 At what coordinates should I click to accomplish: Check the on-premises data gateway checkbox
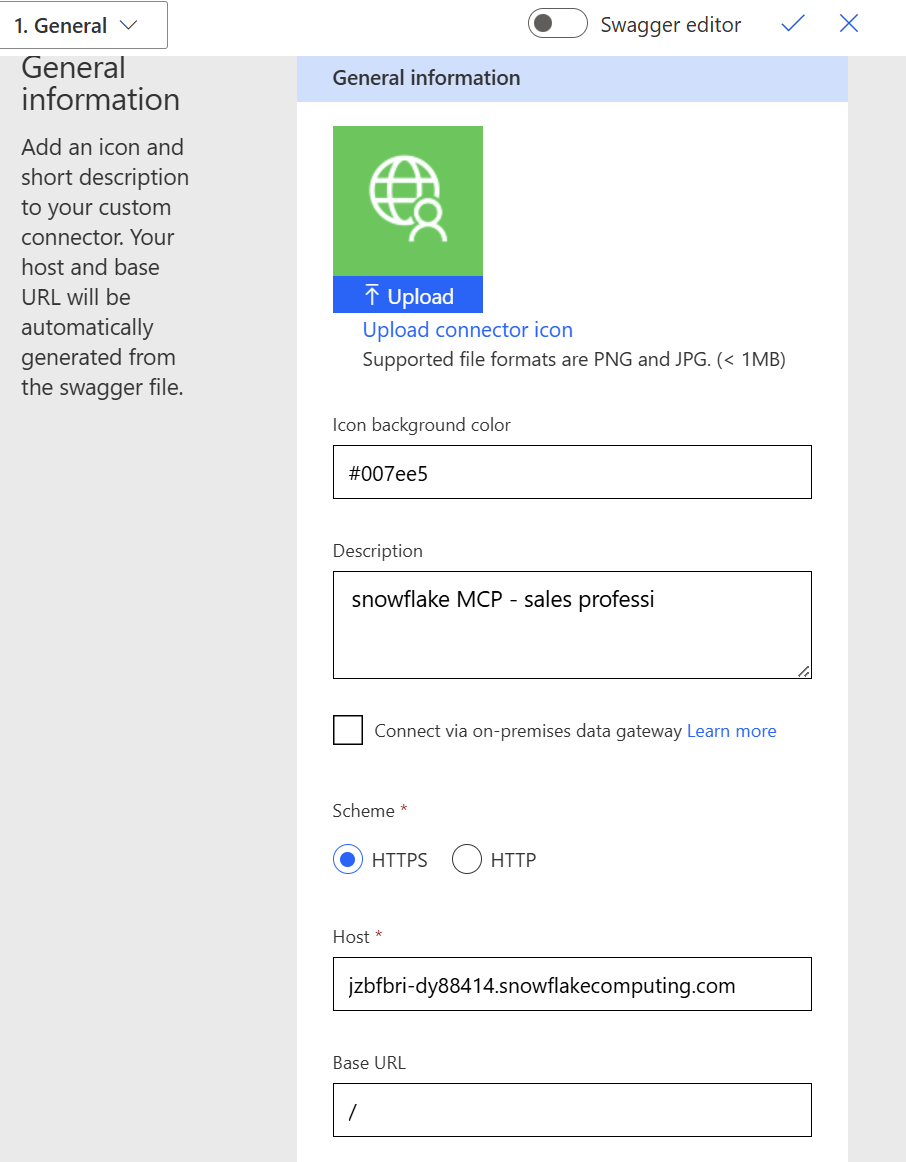point(347,730)
